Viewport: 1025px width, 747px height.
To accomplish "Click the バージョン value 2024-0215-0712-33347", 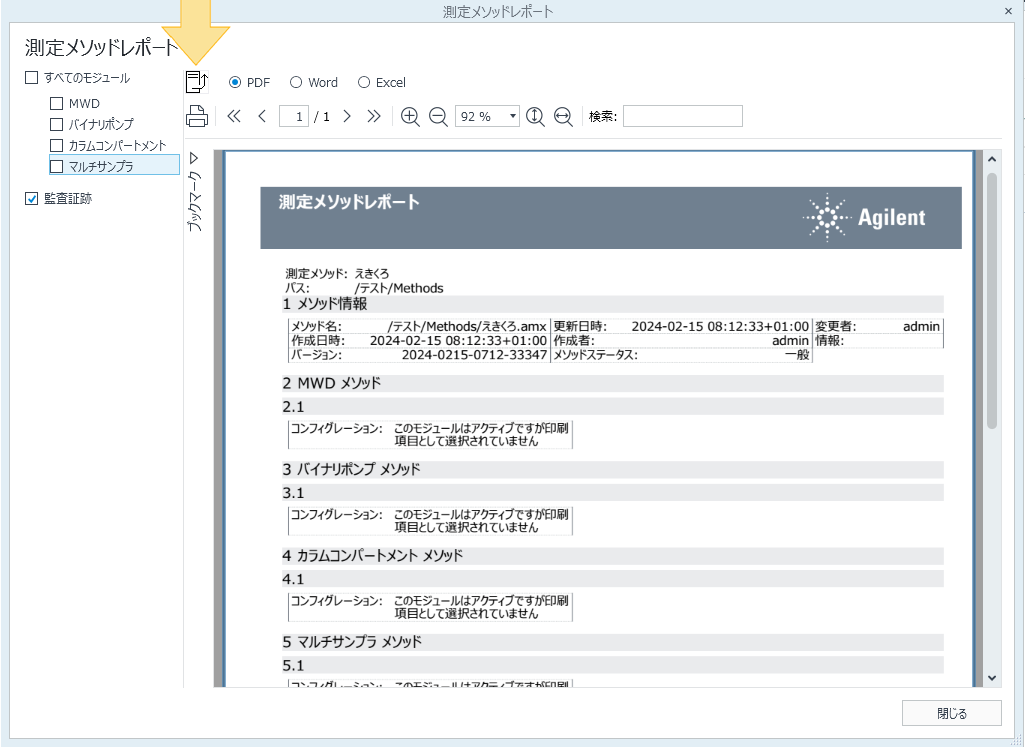I will pos(474,355).
